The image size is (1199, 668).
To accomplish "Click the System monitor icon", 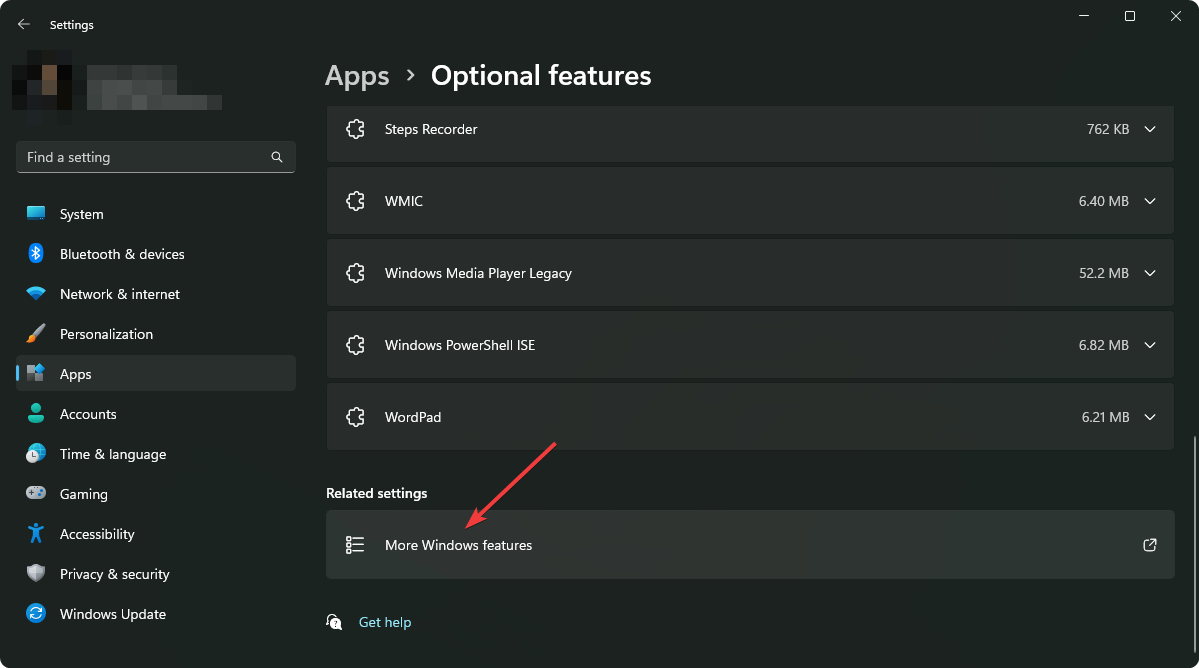I will tap(36, 214).
